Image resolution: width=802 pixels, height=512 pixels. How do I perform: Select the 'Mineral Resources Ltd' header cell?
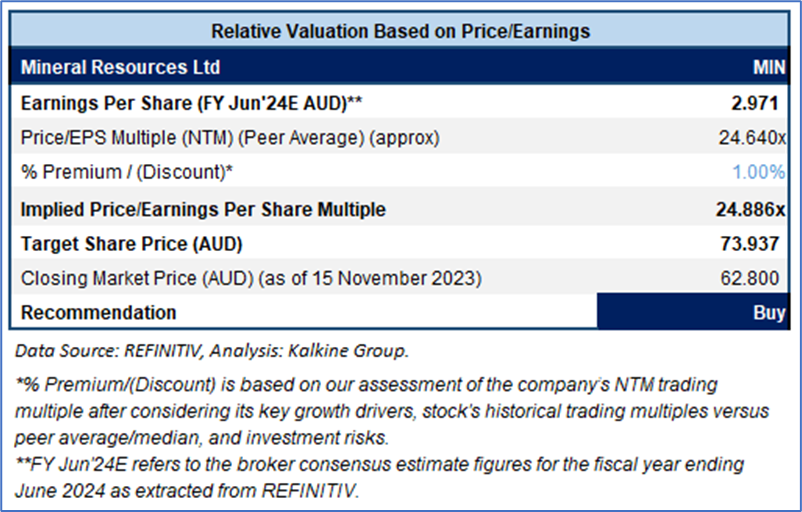[121, 67]
